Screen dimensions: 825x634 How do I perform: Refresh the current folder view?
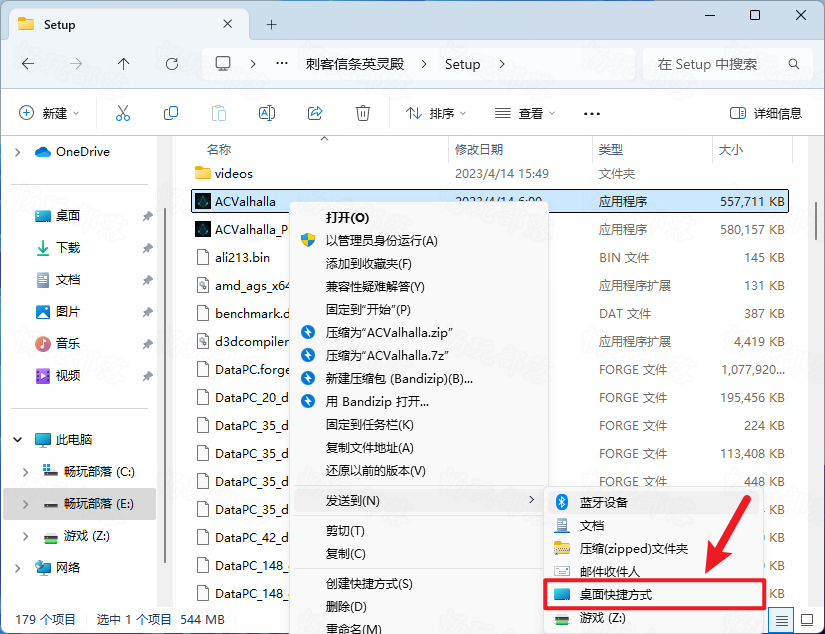click(x=172, y=64)
